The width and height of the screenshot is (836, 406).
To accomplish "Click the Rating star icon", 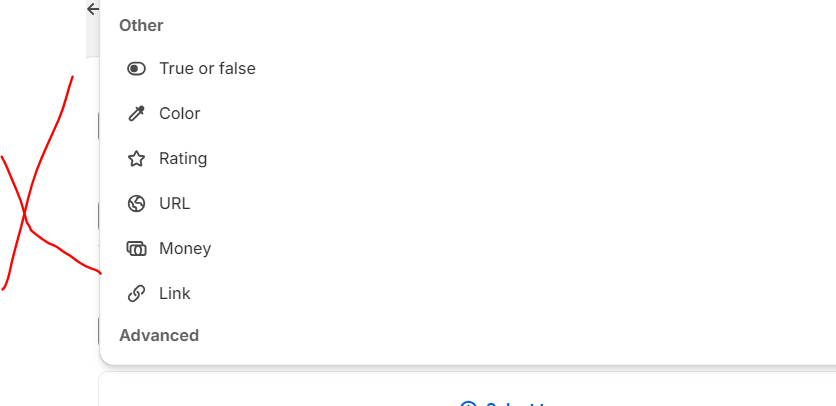I will tap(137, 159).
